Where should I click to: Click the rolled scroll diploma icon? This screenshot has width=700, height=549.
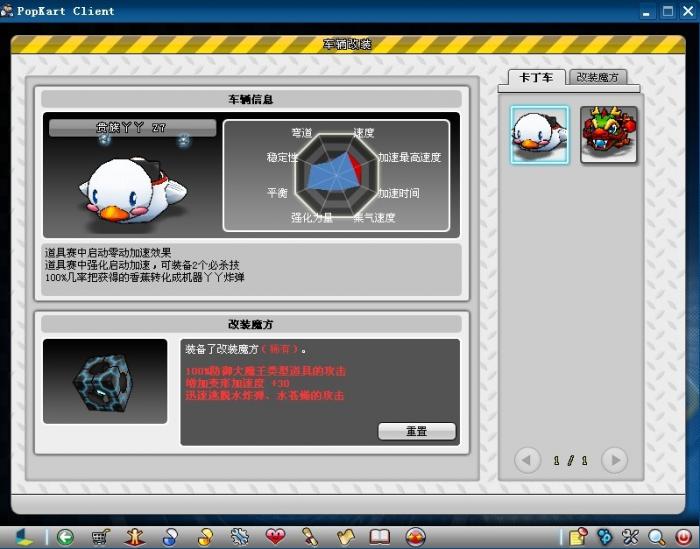pos(310,537)
